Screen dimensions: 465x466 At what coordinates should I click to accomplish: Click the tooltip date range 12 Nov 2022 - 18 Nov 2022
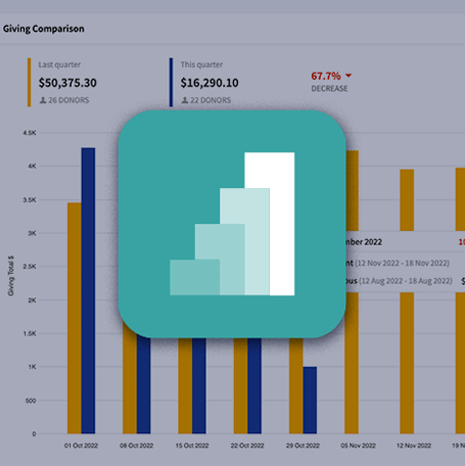point(402,263)
